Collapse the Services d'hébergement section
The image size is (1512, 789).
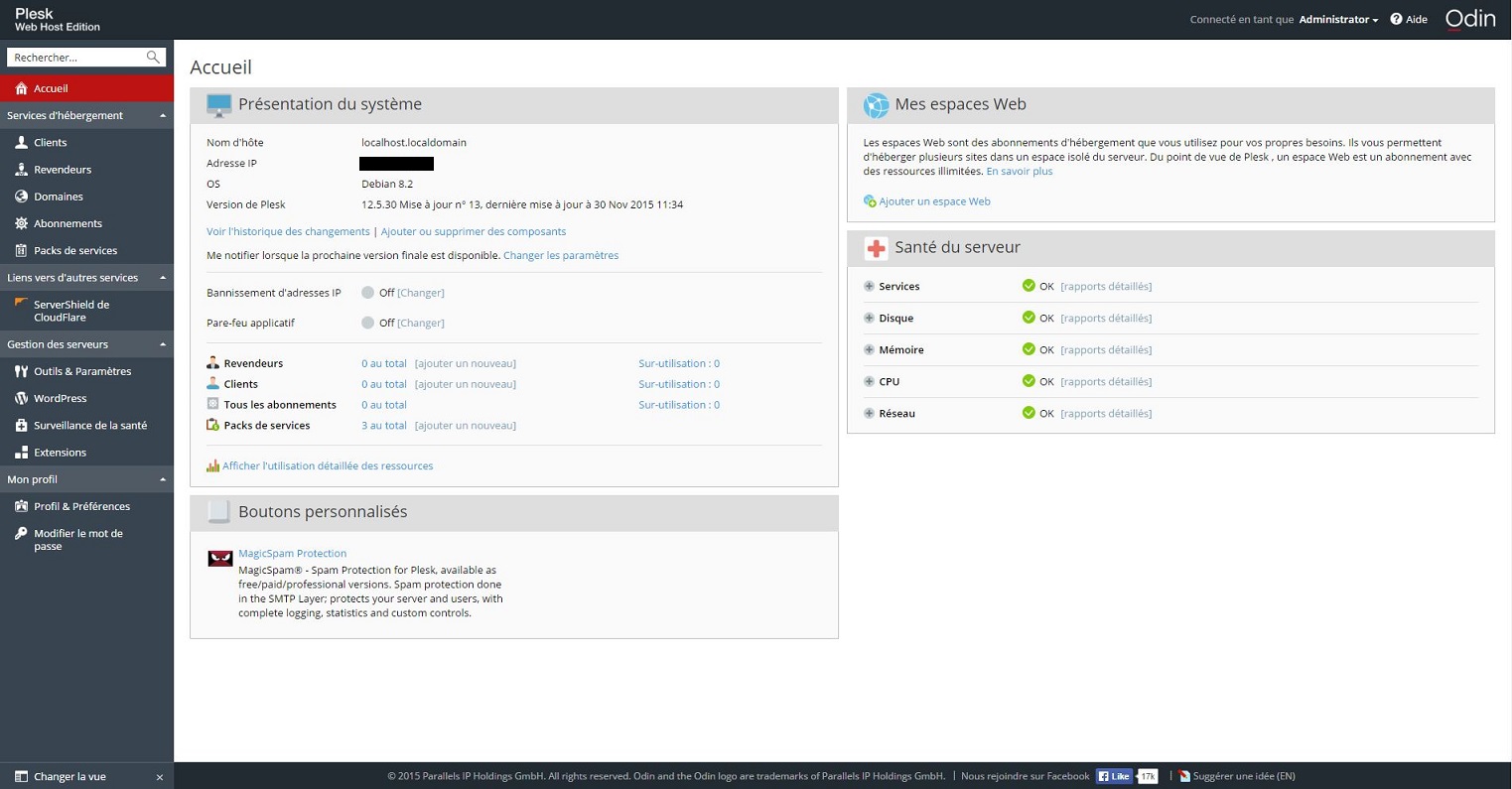click(x=162, y=115)
